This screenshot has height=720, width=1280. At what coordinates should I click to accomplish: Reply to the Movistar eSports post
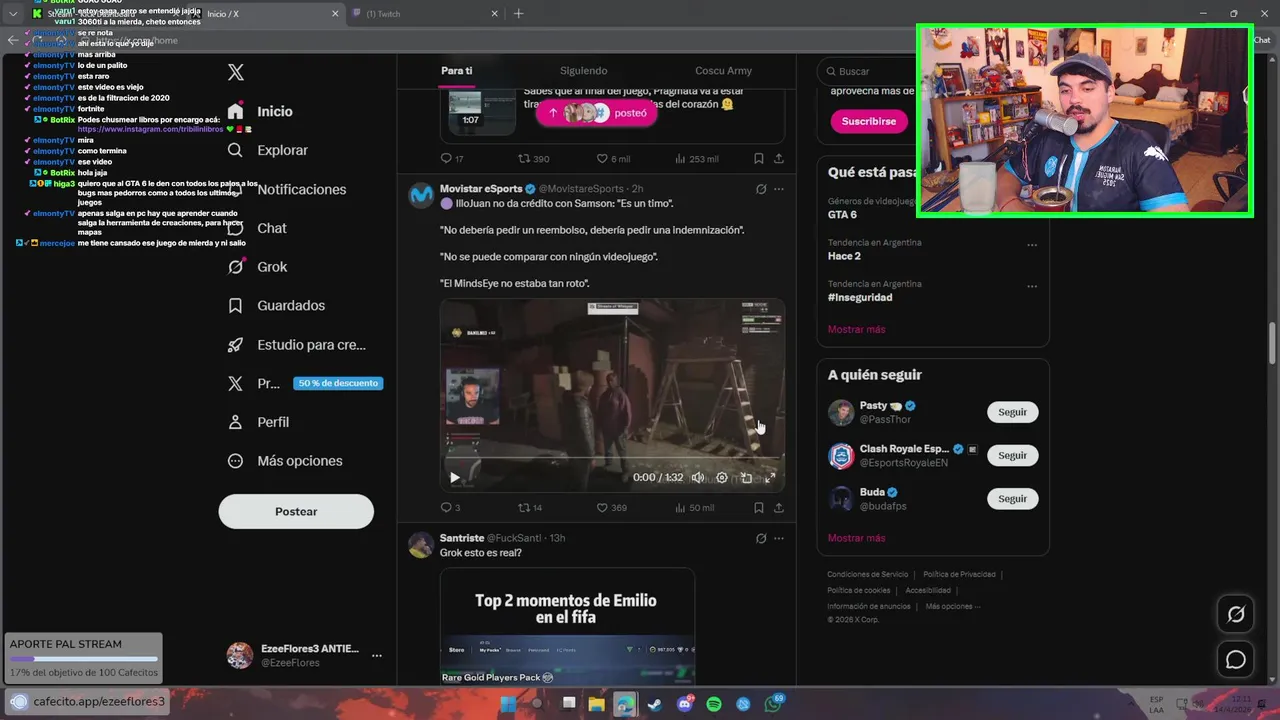[x=451, y=508]
